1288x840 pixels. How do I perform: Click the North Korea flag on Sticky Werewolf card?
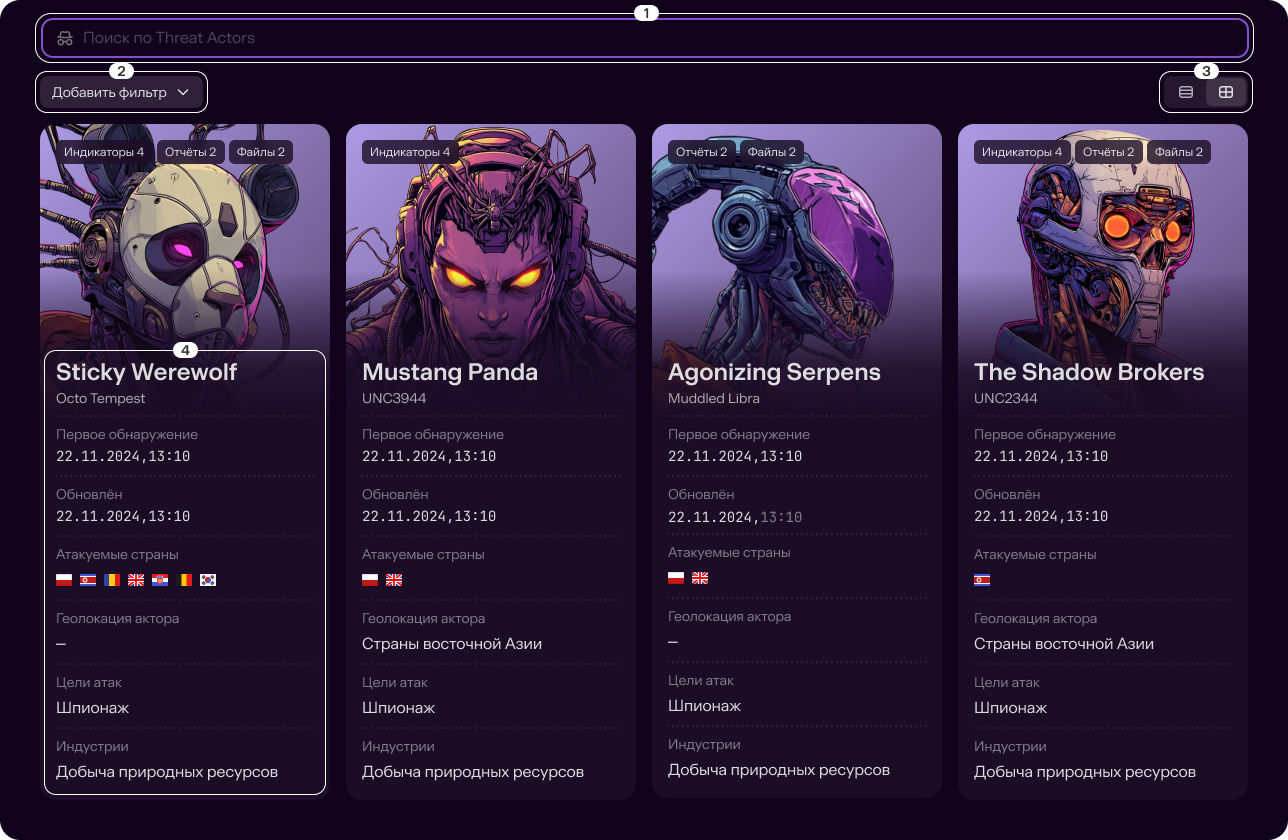click(x=88, y=580)
